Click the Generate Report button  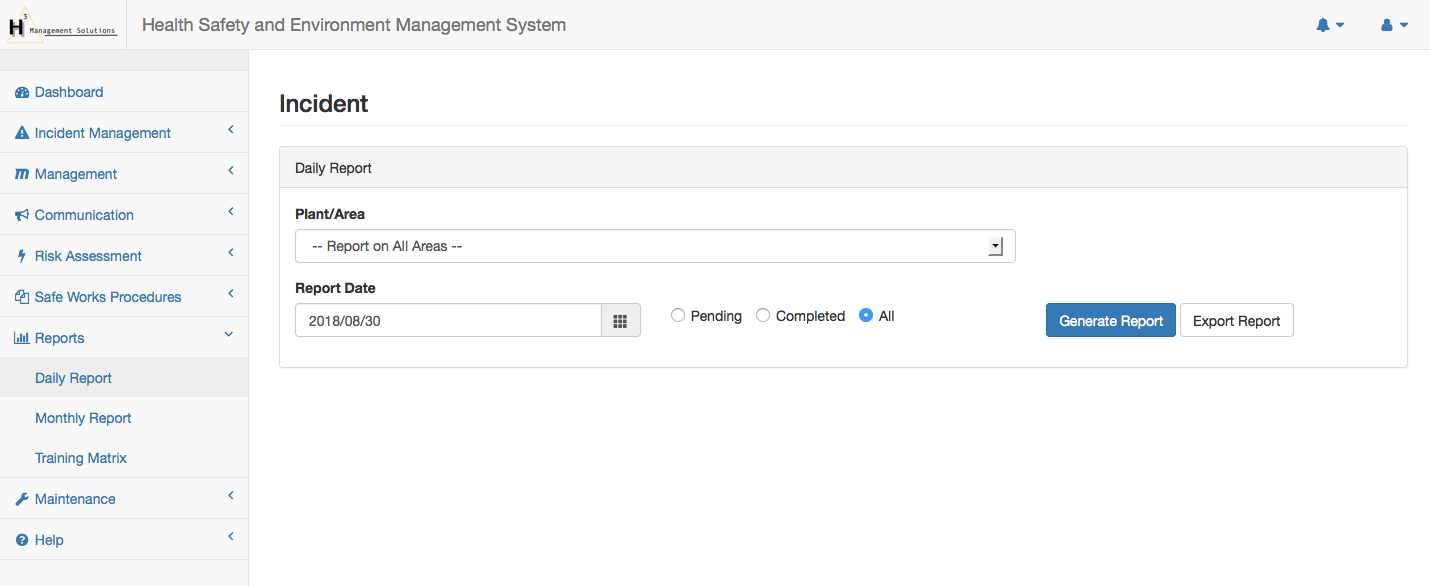(1110, 321)
